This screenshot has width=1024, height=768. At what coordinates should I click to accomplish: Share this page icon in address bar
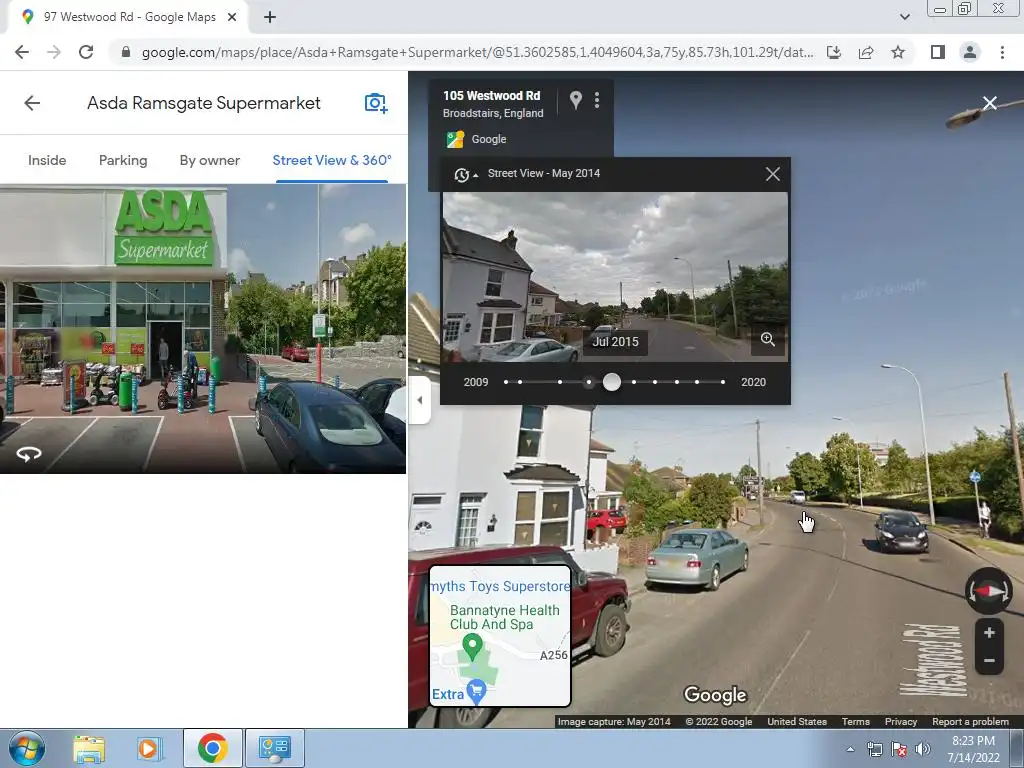[866, 52]
